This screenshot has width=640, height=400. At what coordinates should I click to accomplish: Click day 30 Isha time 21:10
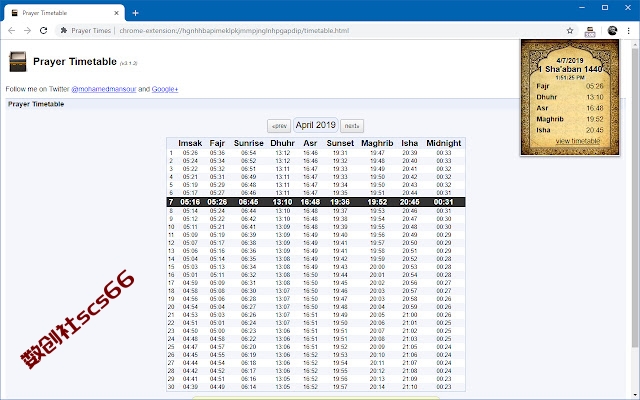409,387
